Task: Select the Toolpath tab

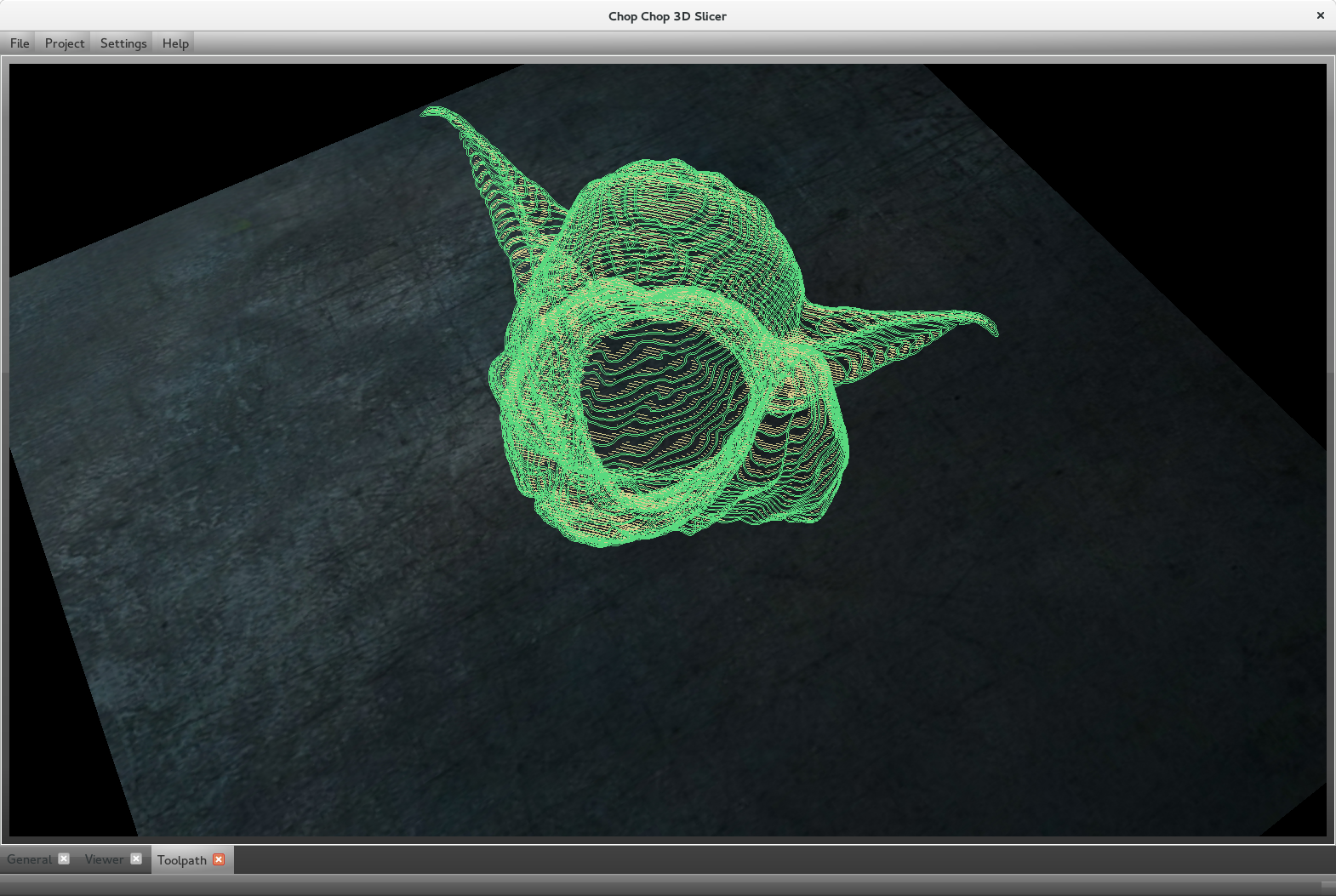Action: click(182, 860)
